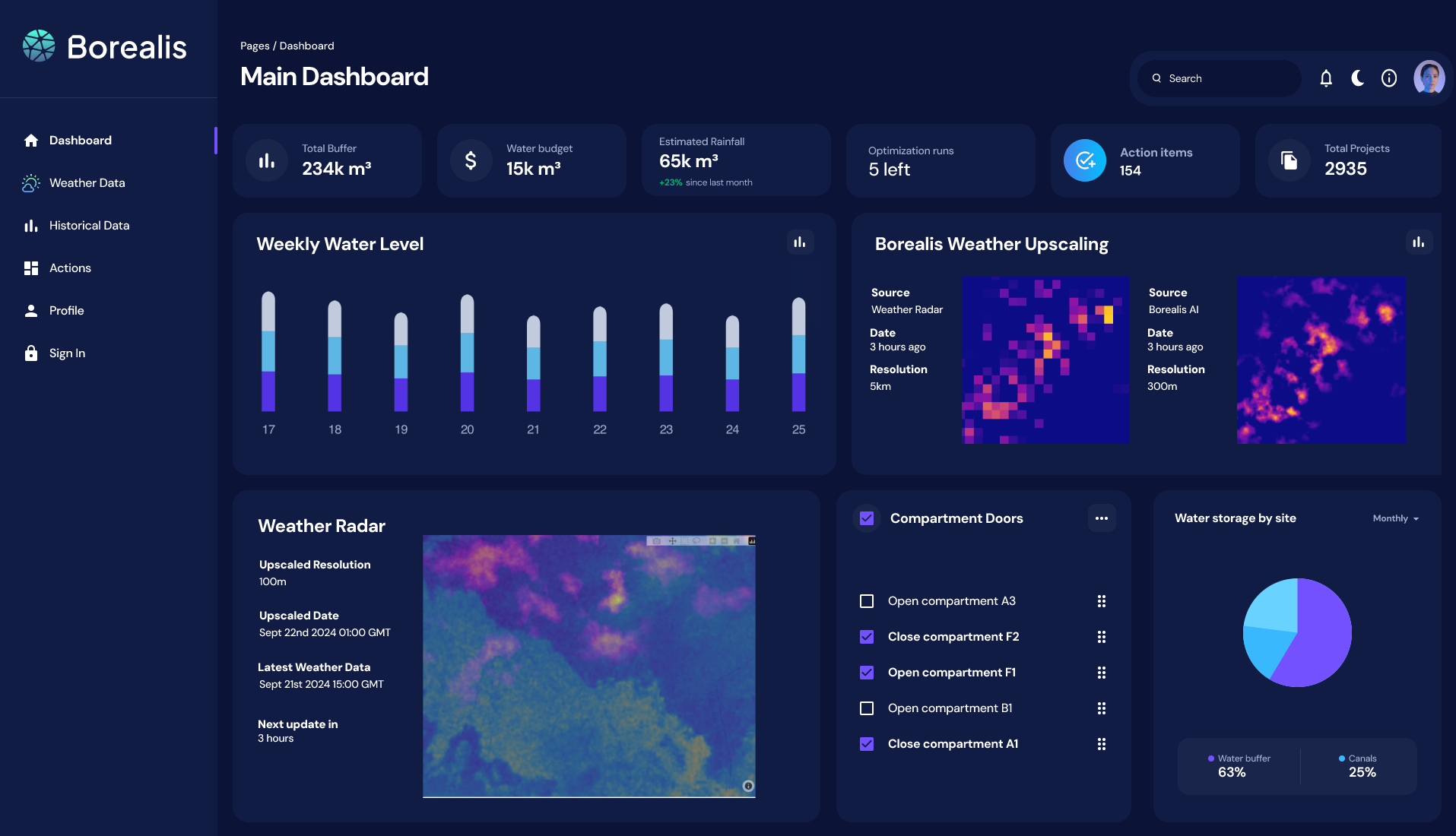
Task: Click Total Projects documents icon
Action: (x=1289, y=160)
